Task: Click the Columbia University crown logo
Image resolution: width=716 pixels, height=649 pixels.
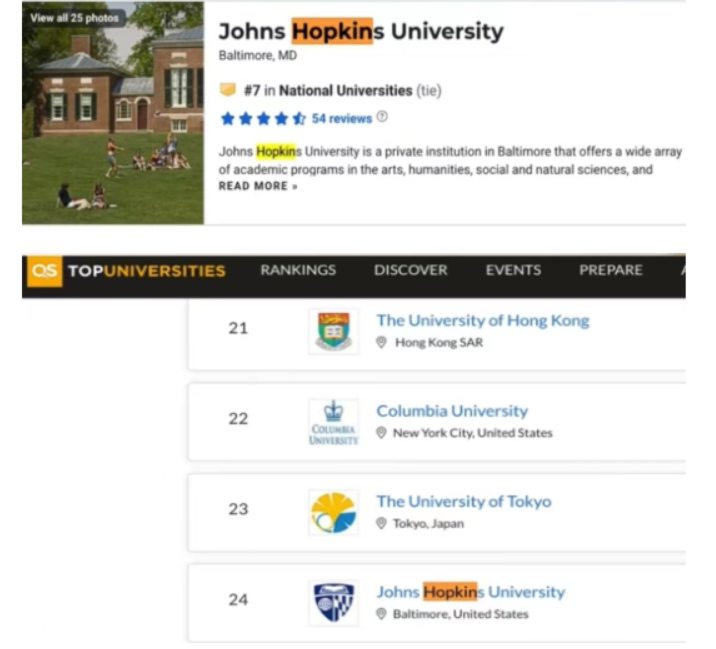Action: click(x=333, y=422)
